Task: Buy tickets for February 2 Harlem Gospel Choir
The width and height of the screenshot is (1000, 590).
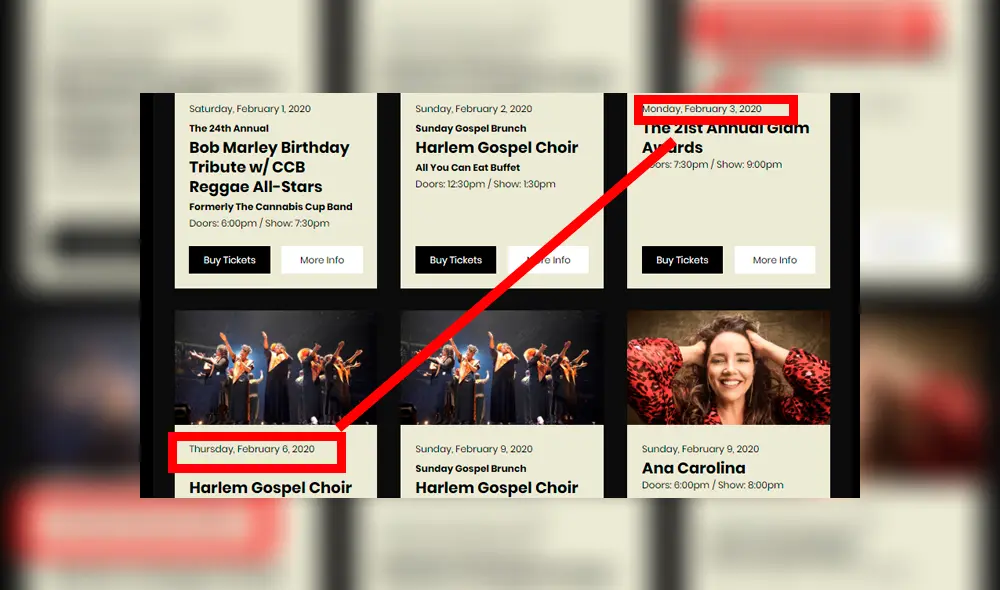Action: 455,260
